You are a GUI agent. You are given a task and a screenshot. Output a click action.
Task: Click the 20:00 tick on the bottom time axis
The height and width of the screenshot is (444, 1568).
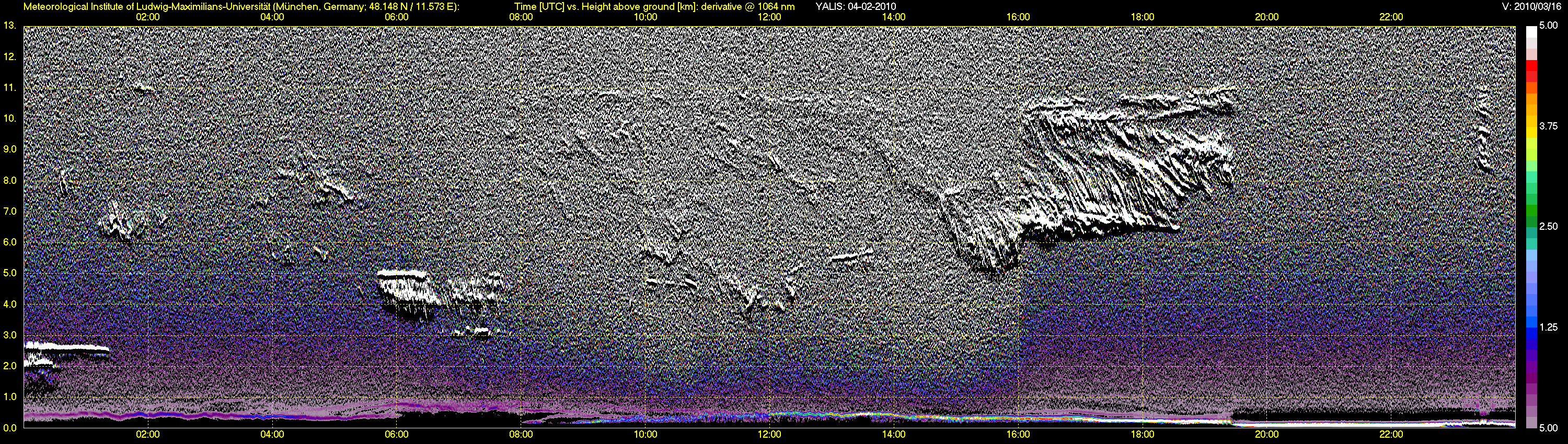1267,435
